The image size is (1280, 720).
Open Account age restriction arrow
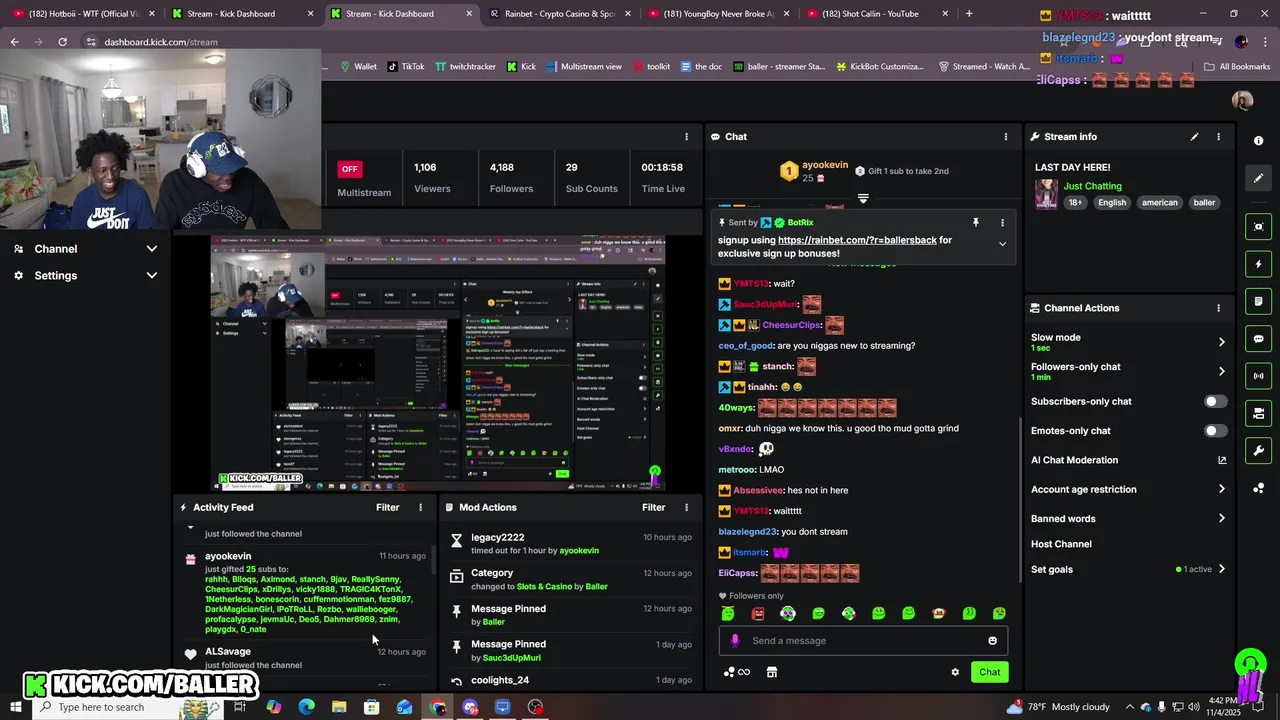click(1221, 489)
